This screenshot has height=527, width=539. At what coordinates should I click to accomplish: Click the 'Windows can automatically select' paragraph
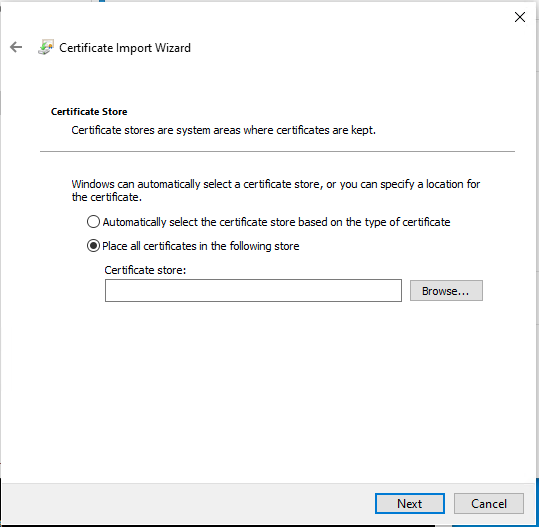click(276, 190)
